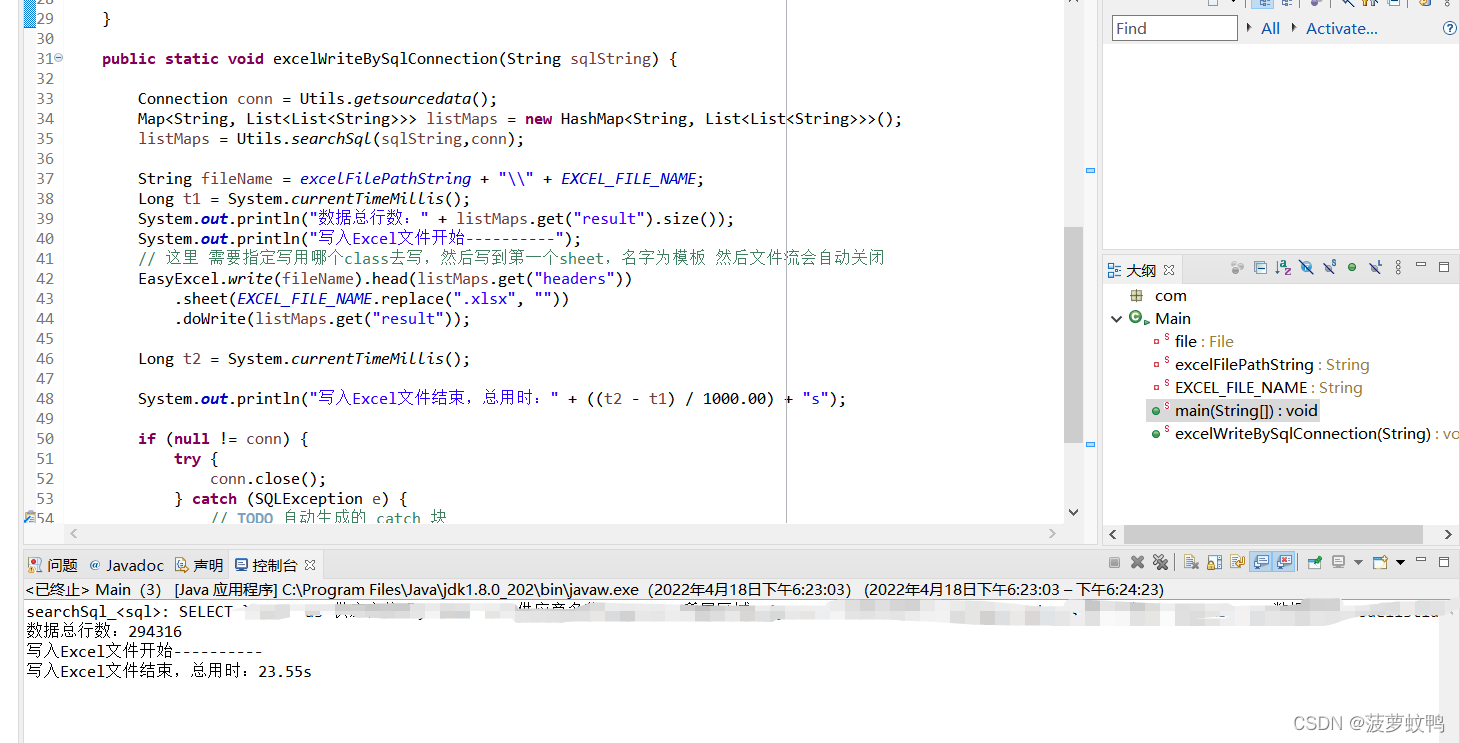Maximize the console panel
This screenshot has width=1460, height=743.
coord(1444,562)
